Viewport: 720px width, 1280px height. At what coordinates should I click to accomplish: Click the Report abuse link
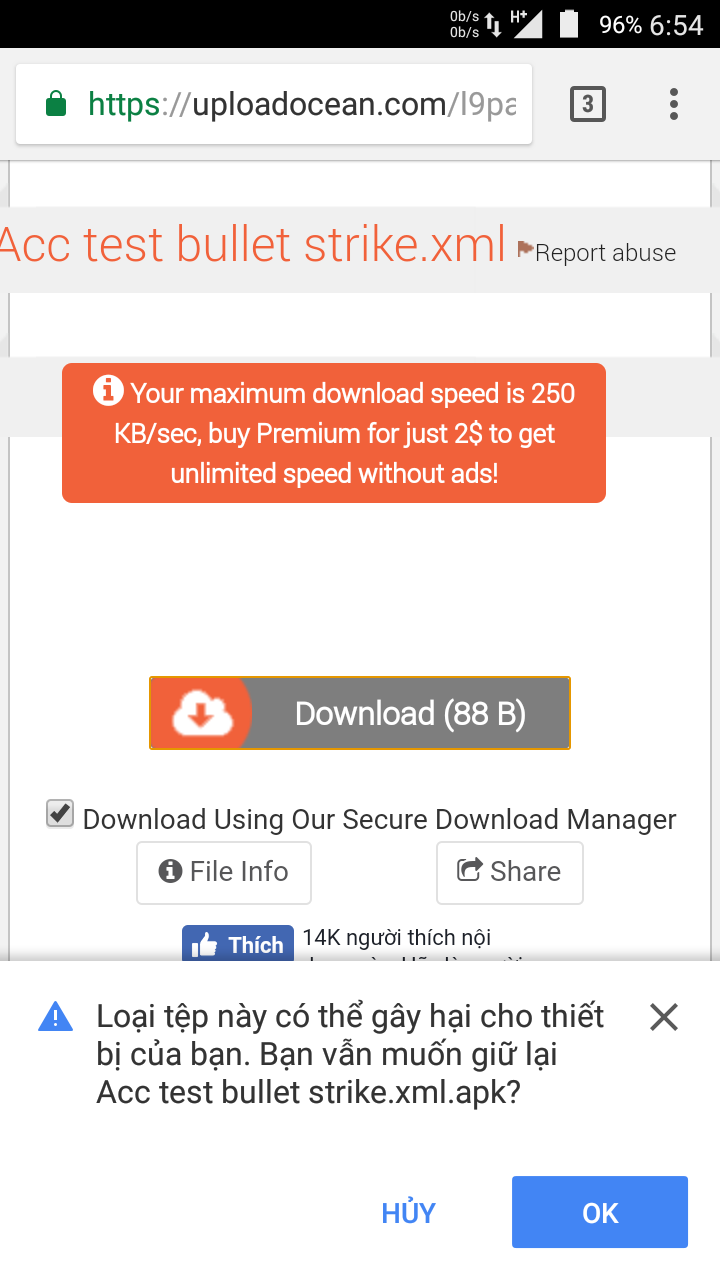point(605,253)
